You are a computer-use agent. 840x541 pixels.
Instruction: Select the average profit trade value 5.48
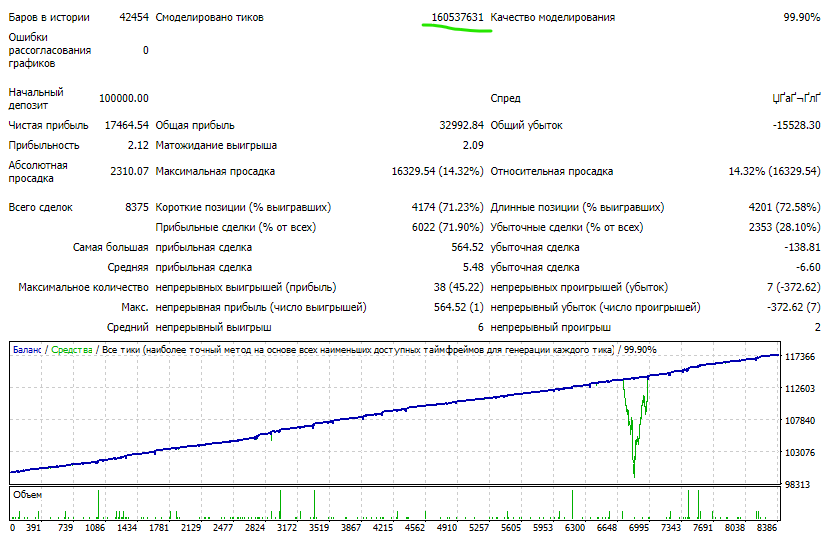click(x=473, y=267)
